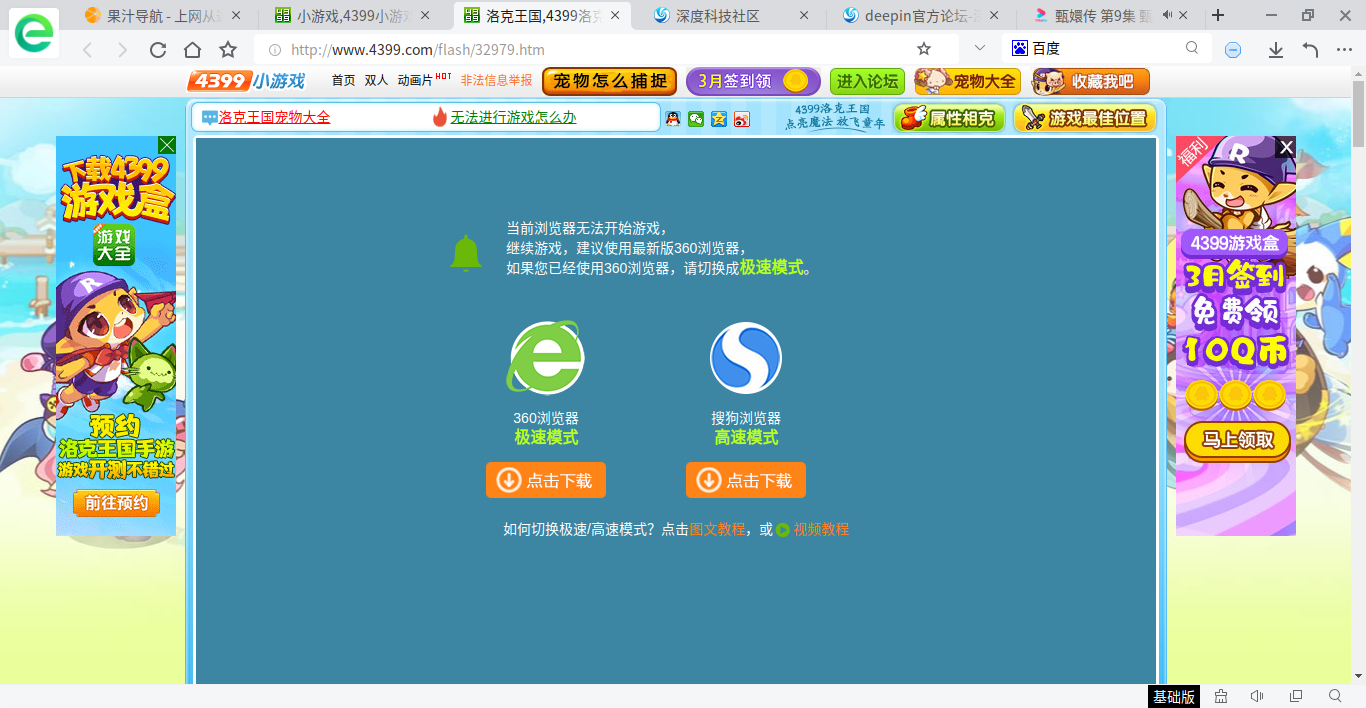Viewport: 1366px width, 708px height.
Task: Click the undo closed tab arrow
Action: point(1311,50)
